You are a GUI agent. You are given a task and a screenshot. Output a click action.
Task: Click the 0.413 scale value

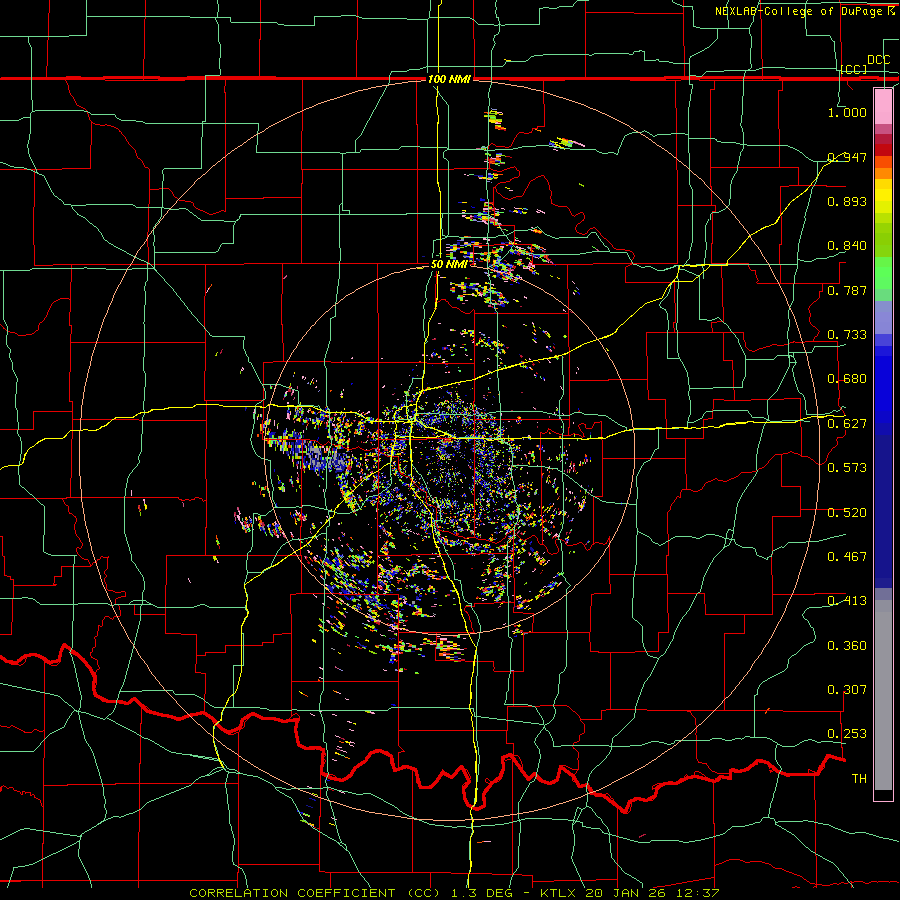(847, 601)
